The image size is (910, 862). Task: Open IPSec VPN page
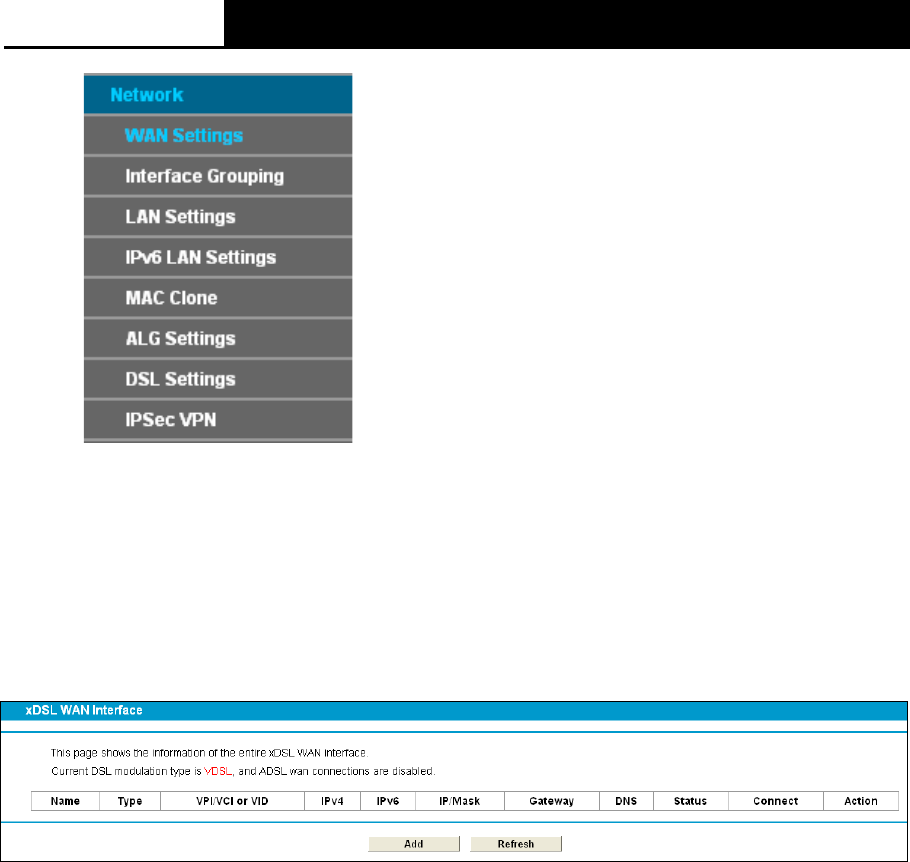tap(218, 420)
